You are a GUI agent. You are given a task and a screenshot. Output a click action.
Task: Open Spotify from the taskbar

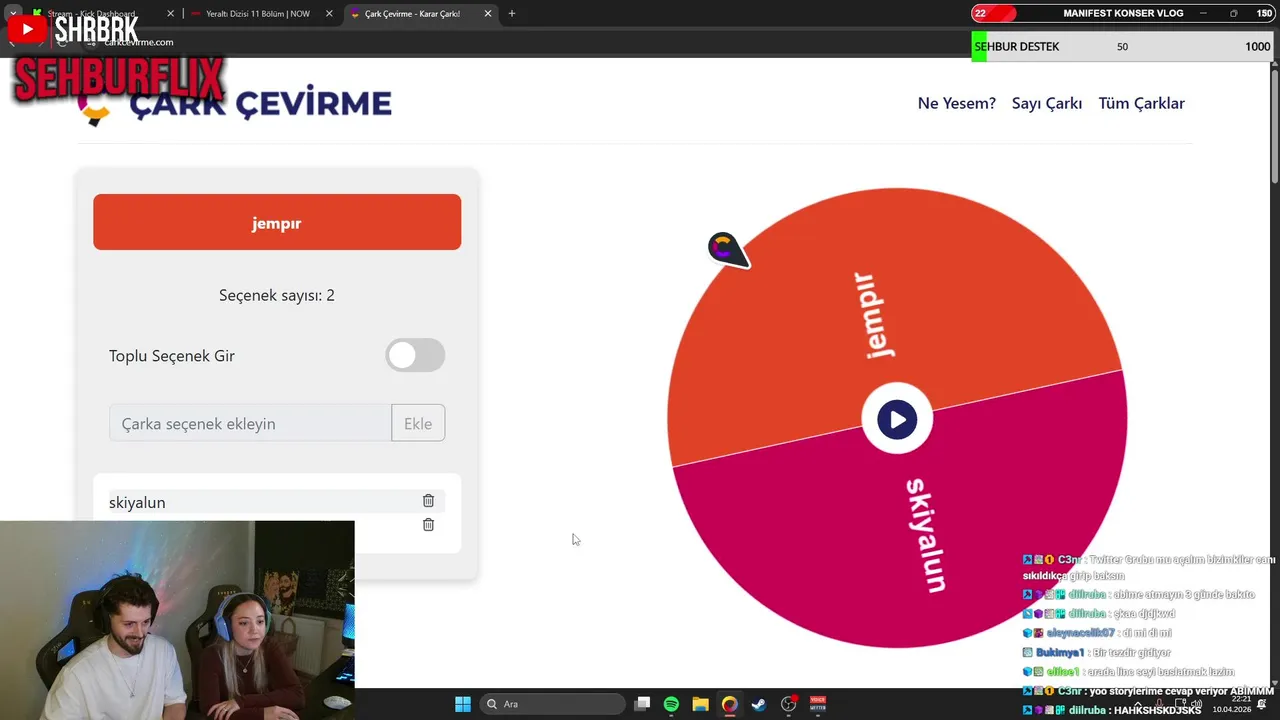click(671, 704)
